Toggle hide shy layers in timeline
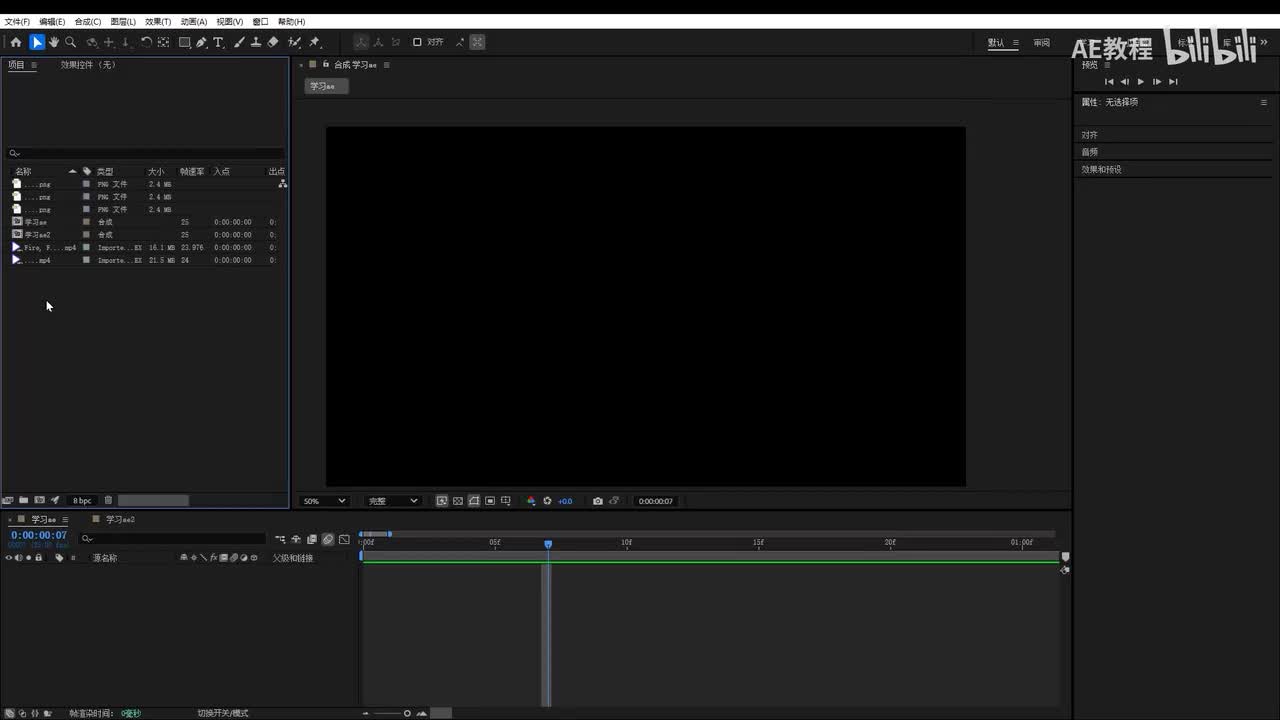 pyautogui.click(x=296, y=539)
